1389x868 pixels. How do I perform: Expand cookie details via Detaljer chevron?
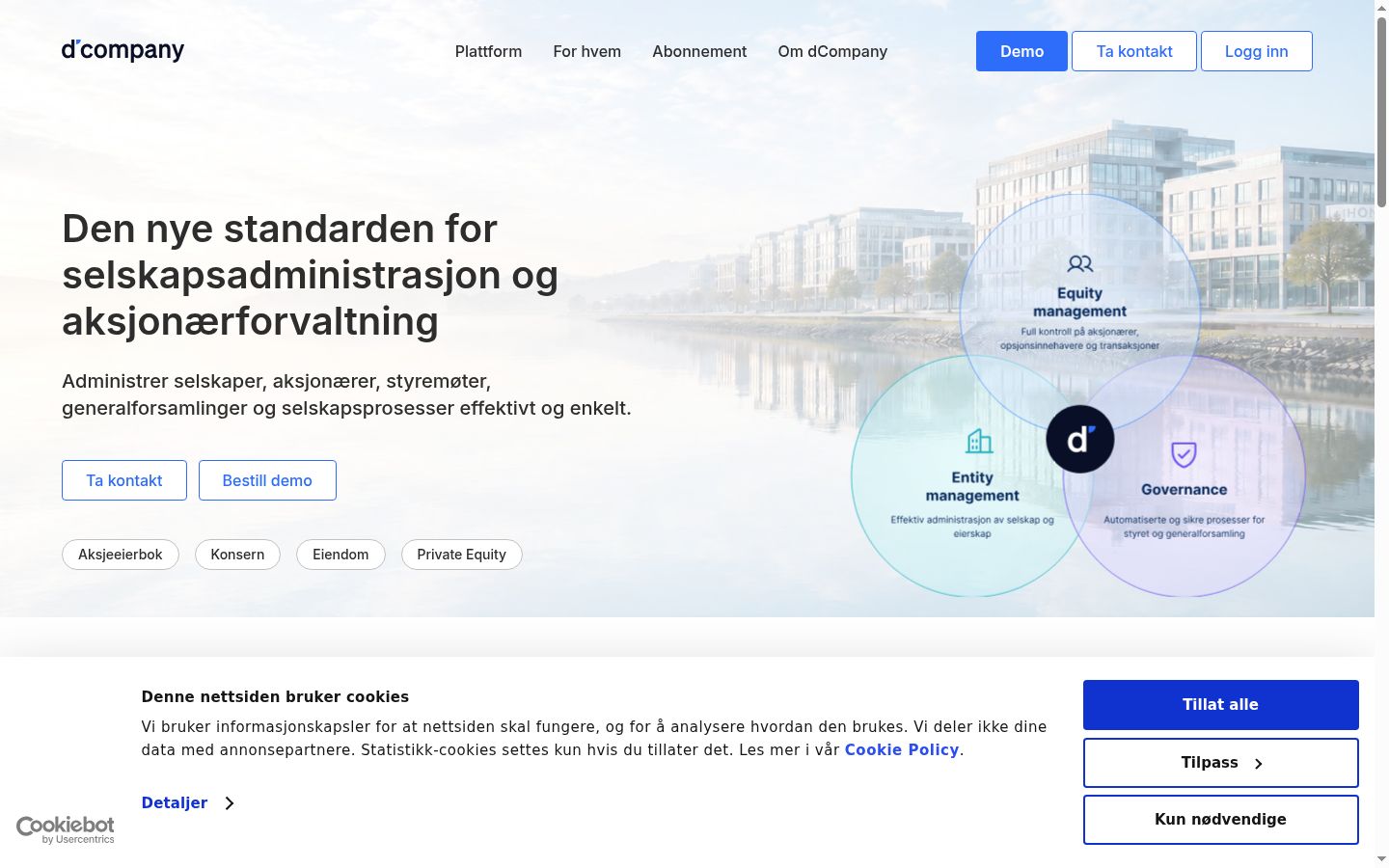pyautogui.click(x=230, y=802)
